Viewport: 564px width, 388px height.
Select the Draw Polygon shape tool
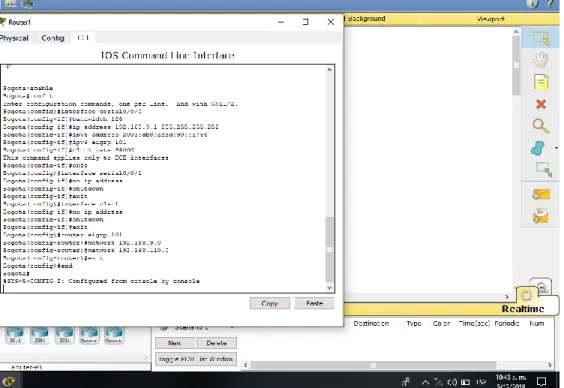pos(538,148)
